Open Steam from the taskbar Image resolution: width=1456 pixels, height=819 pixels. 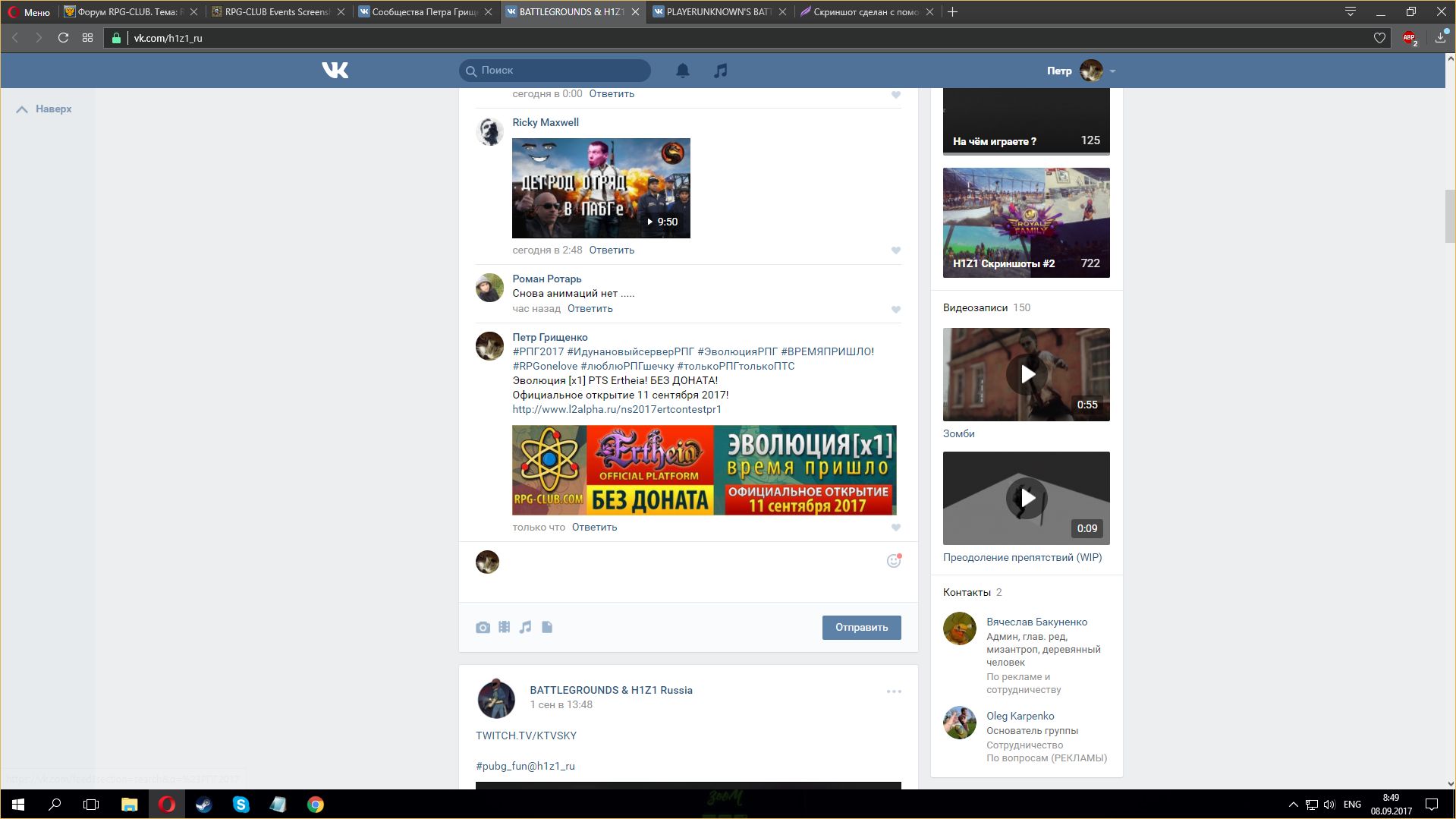click(x=203, y=805)
